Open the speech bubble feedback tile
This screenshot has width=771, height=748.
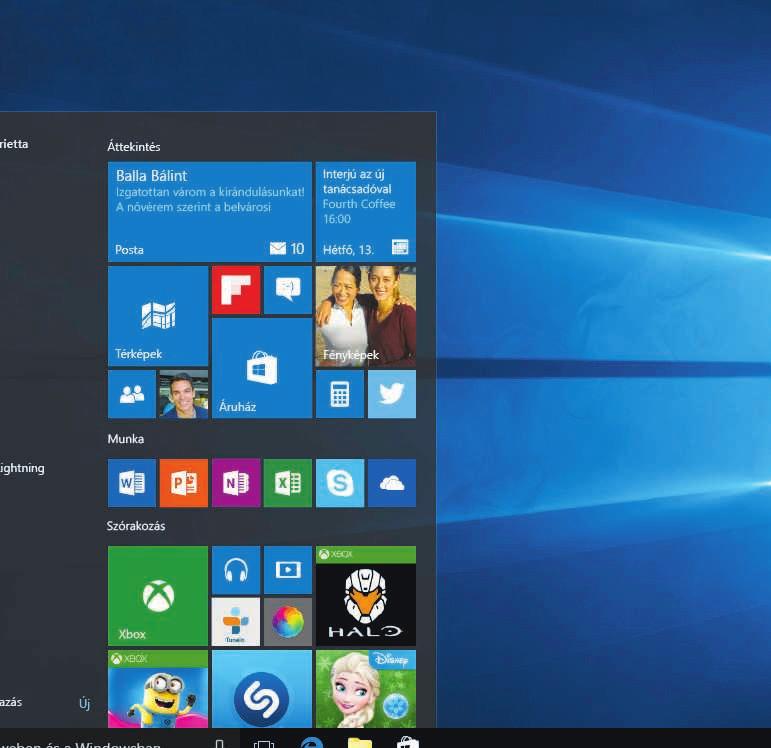pos(288,290)
